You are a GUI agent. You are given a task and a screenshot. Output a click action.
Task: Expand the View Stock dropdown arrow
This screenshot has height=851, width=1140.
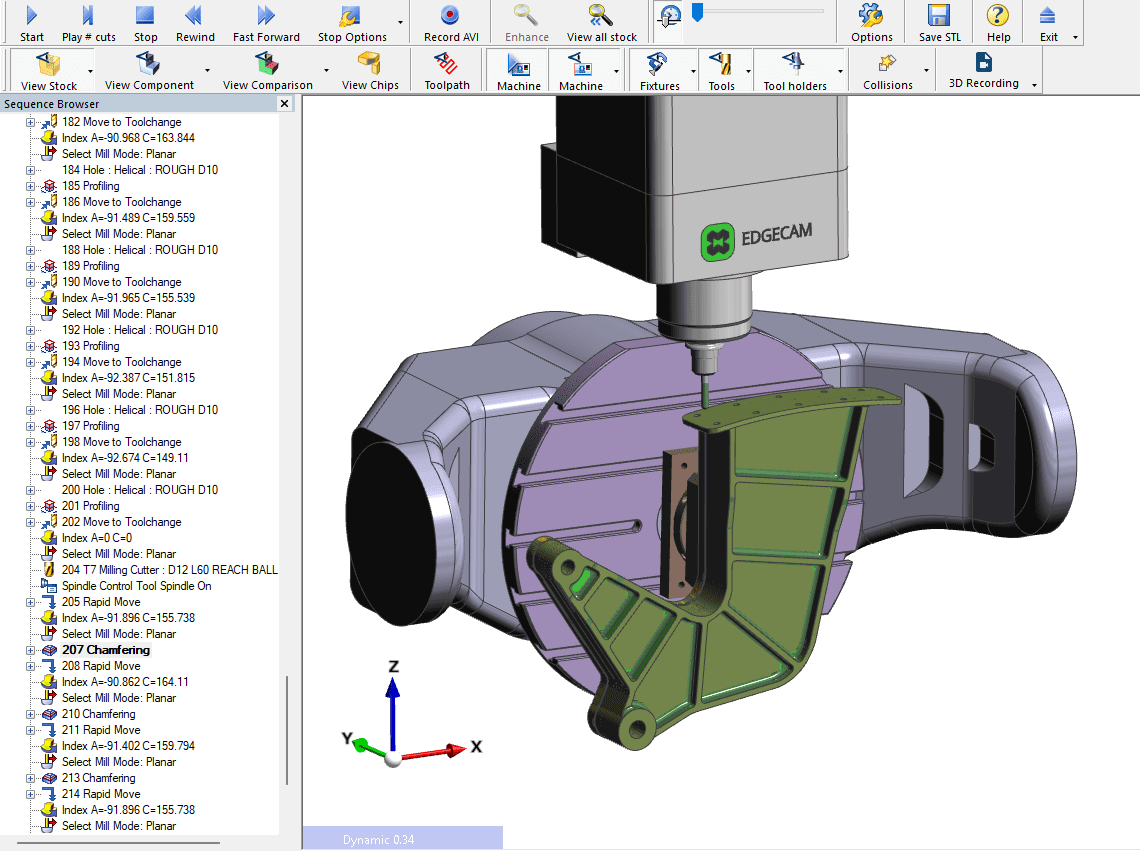(x=90, y=72)
